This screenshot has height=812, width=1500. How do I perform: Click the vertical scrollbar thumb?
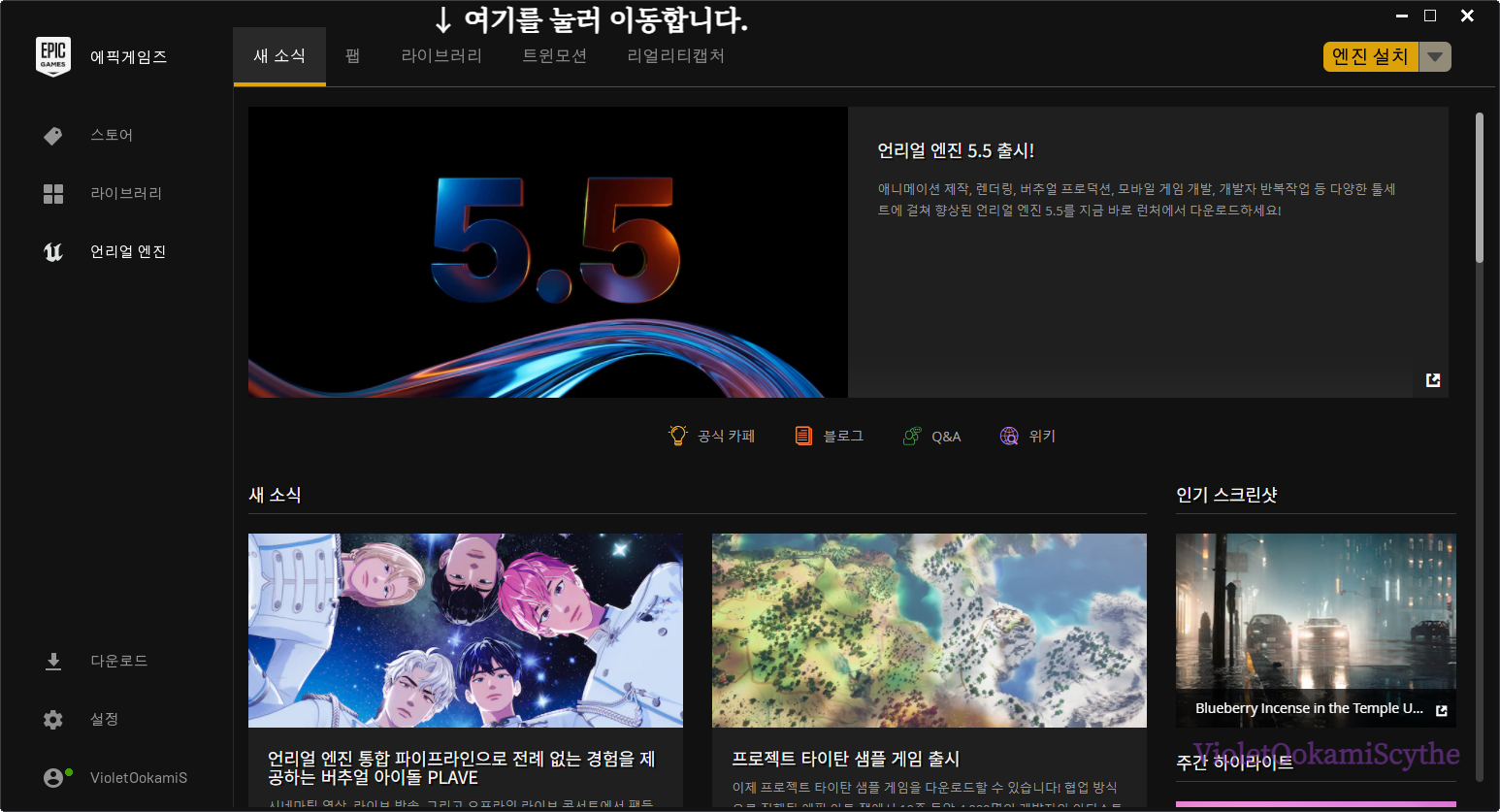coord(1480,187)
